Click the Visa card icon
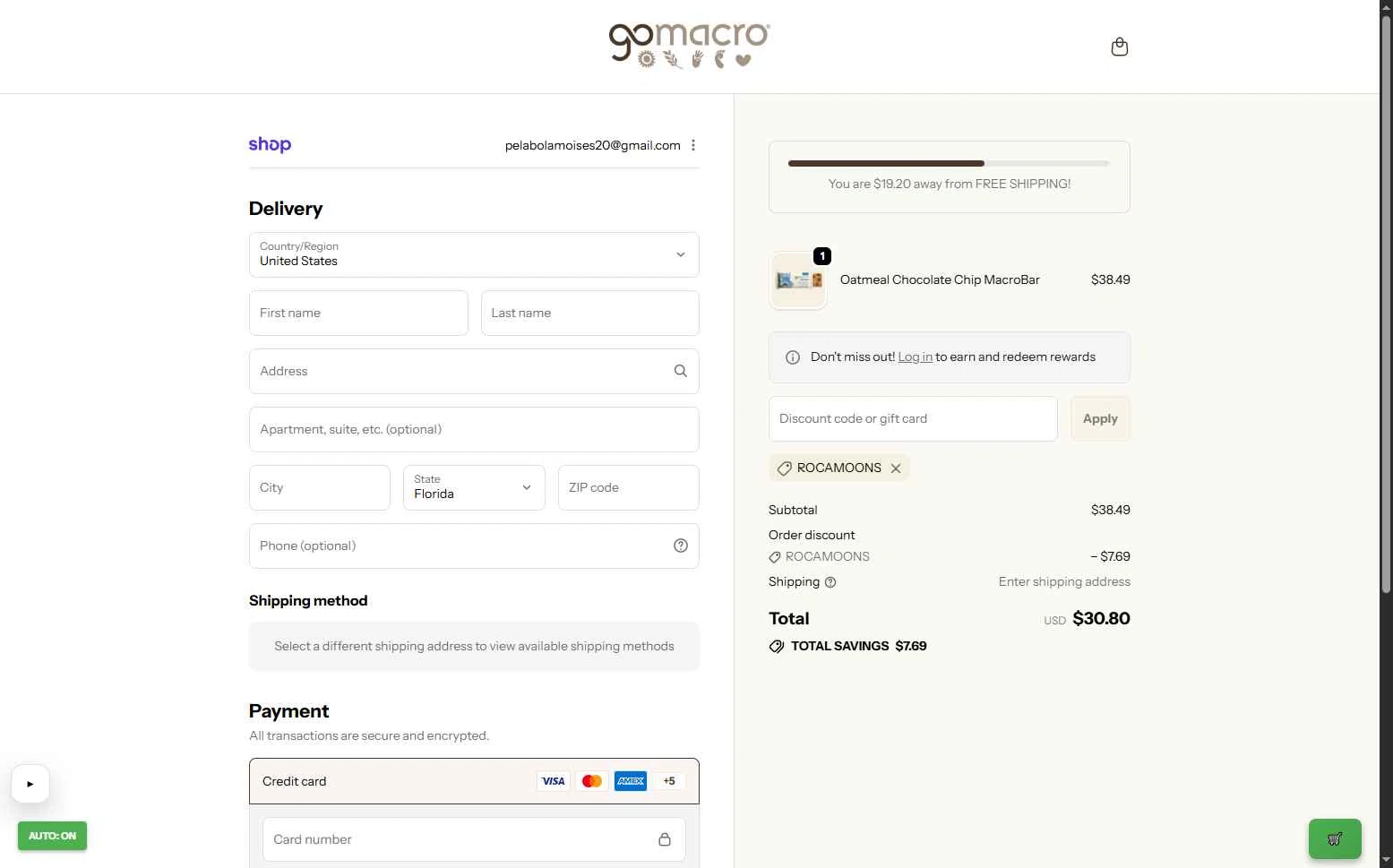The height and width of the screenshot is (868, 1393). coord(553,781)
